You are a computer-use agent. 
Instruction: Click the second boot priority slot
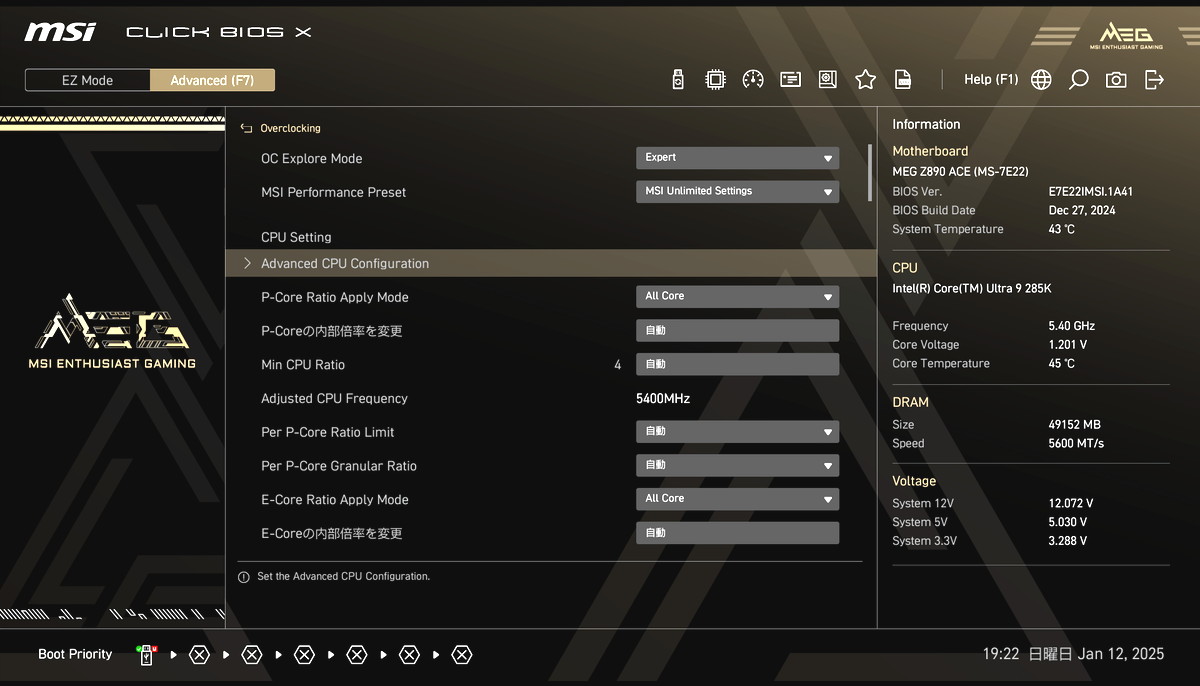[199, 655]
